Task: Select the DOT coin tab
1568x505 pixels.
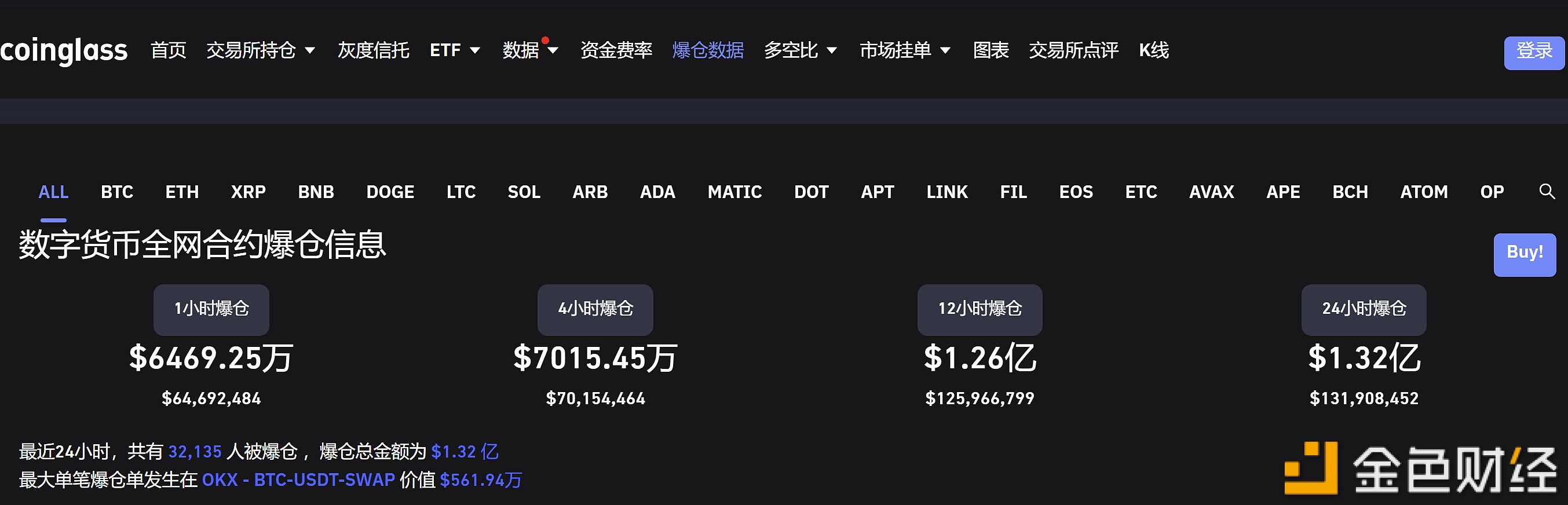Action: 812,192
